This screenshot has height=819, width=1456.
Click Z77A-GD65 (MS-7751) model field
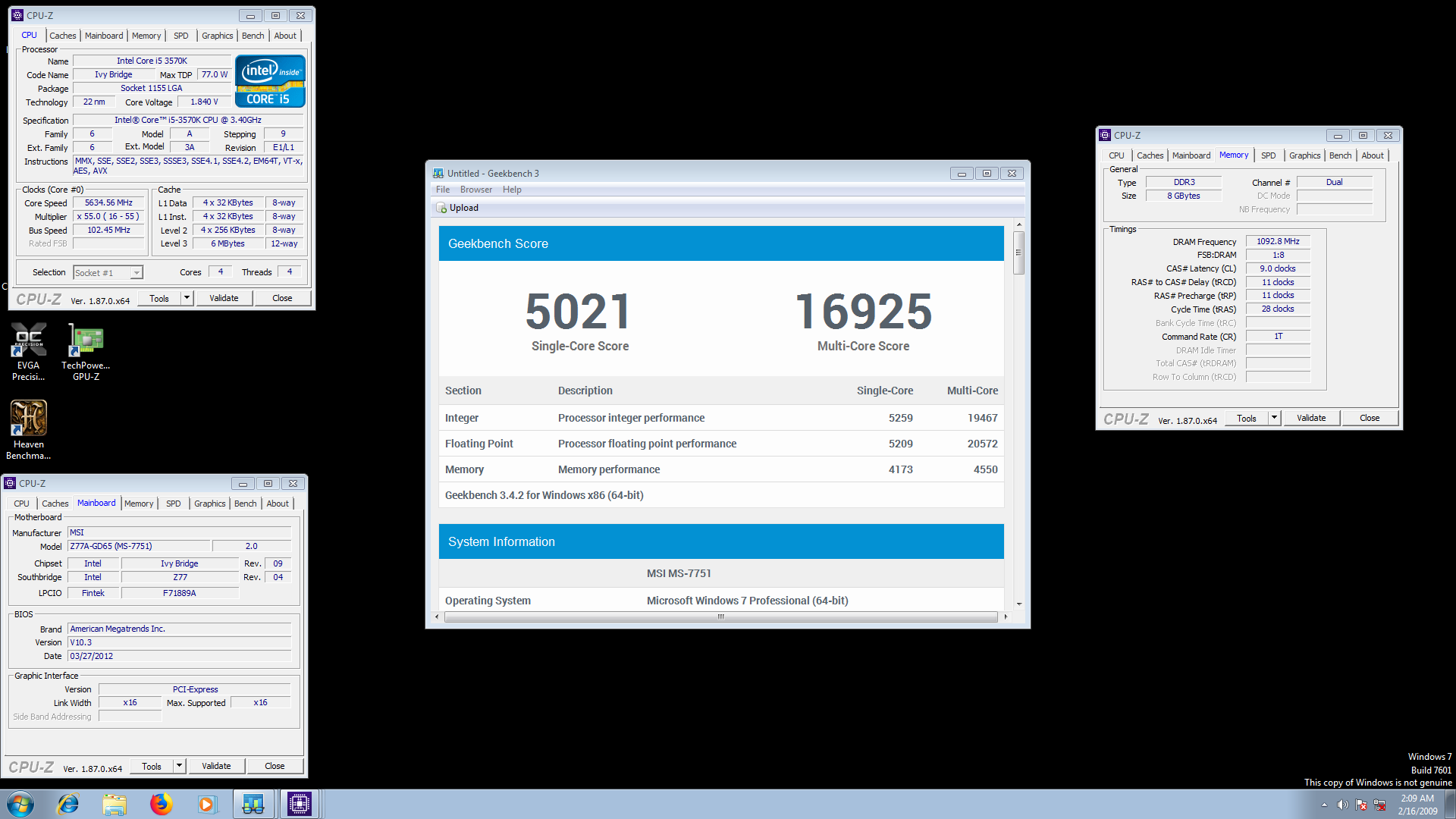pyautogui.click(x=139, y=546)
